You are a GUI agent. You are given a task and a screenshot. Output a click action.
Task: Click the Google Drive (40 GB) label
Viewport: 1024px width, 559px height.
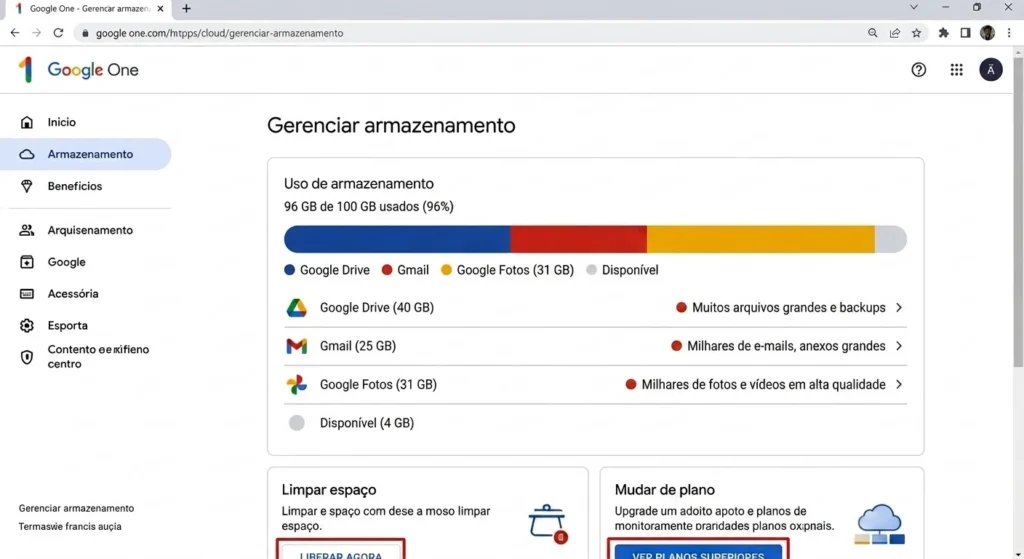(377, 308)
